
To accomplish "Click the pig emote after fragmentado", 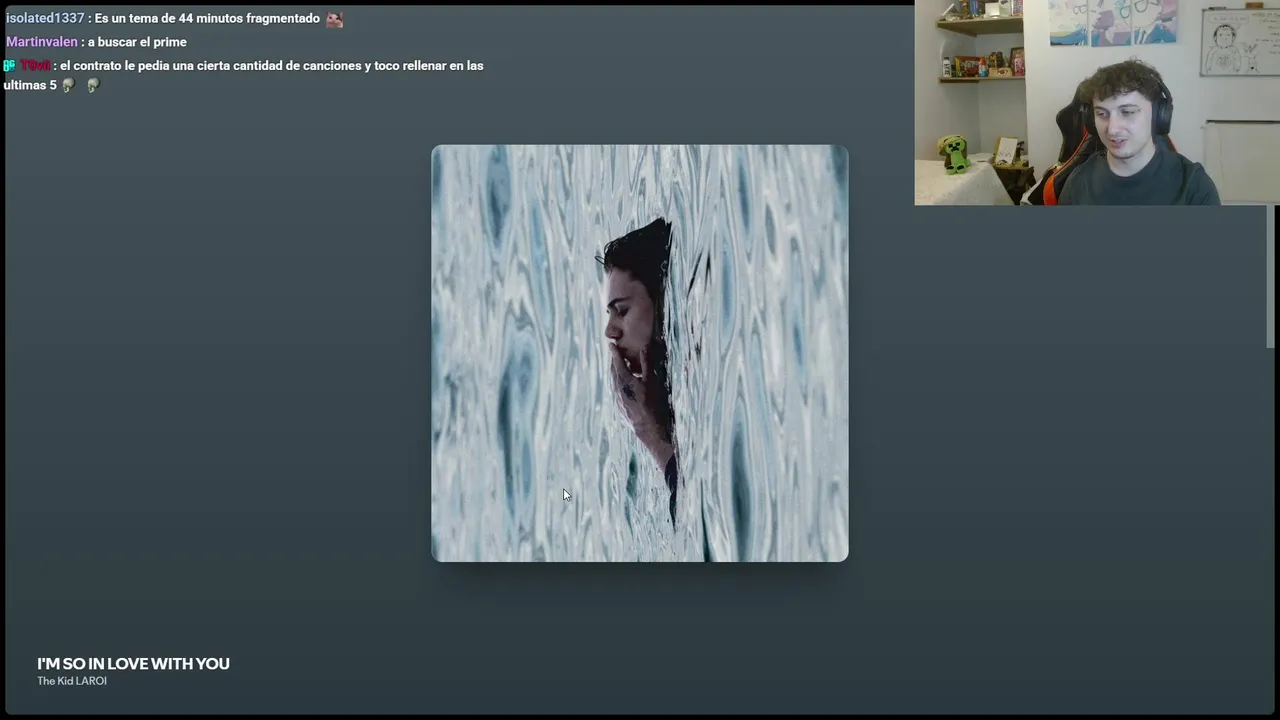I will pyautogui.click(x=334, y=19).
